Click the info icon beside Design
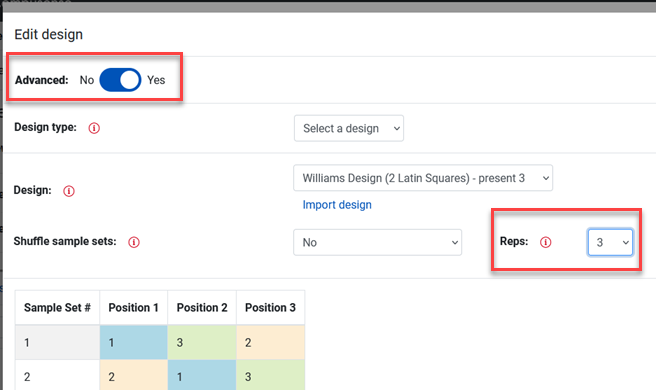 tap(69, 191)
